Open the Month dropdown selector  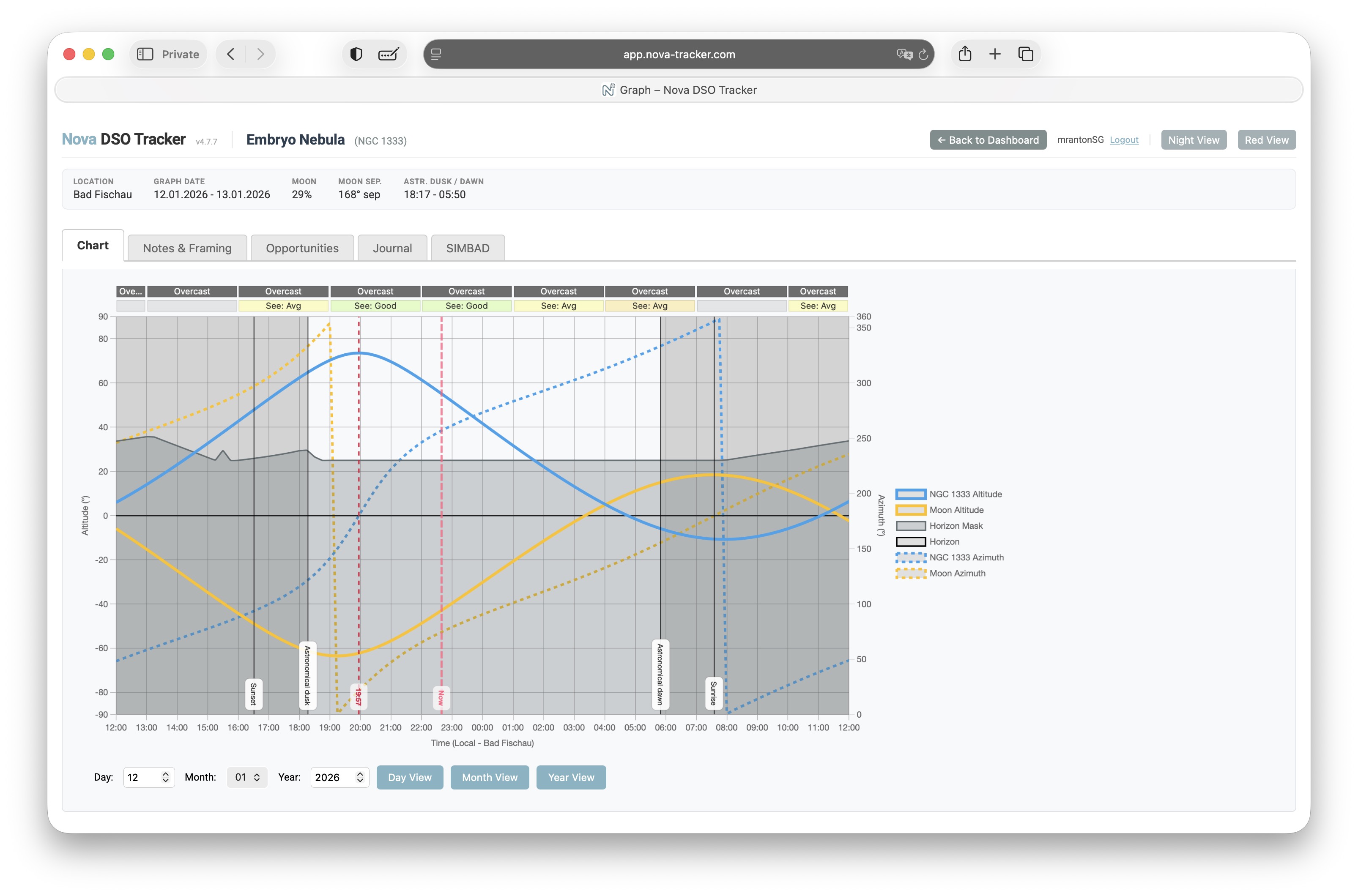pyautogui.click(x=247, y=777)
